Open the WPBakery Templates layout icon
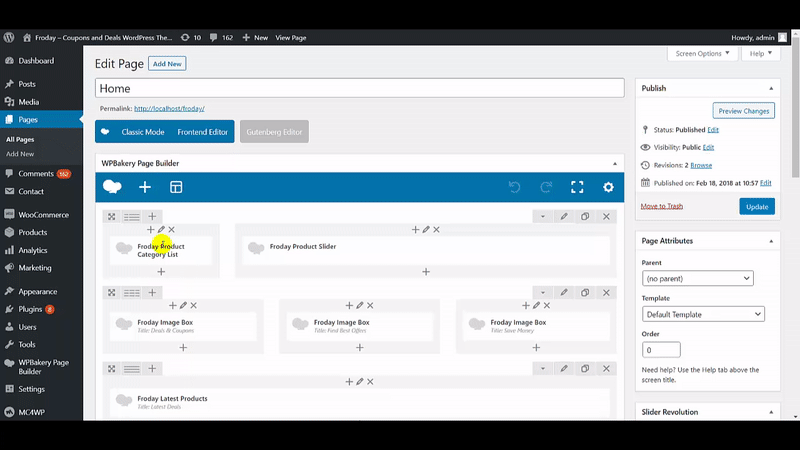Image resolution: width=800 pixels, height=450 pixels. [x=176, y=187]
